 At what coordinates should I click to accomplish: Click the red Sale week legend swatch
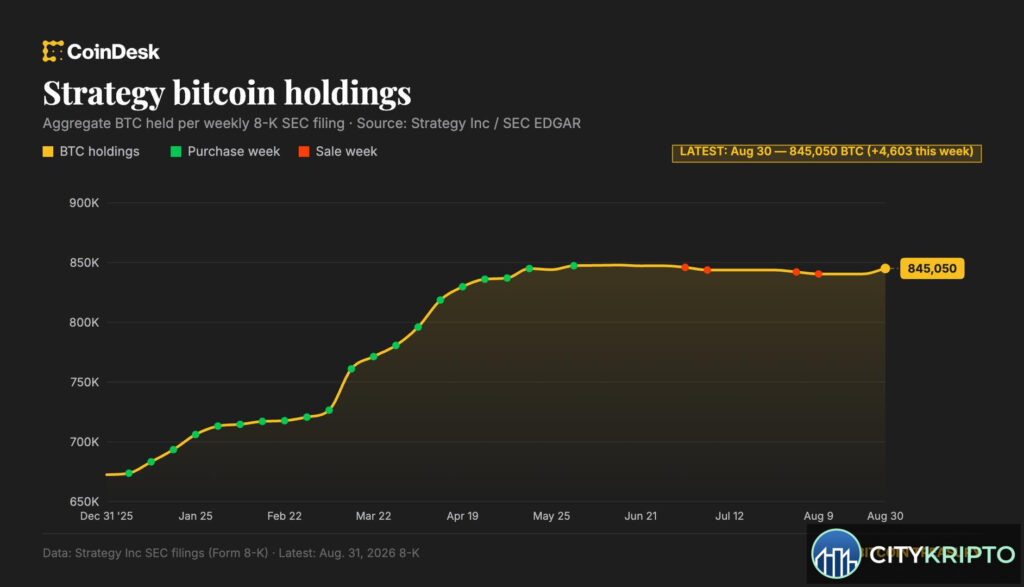(x=304, y=151)
